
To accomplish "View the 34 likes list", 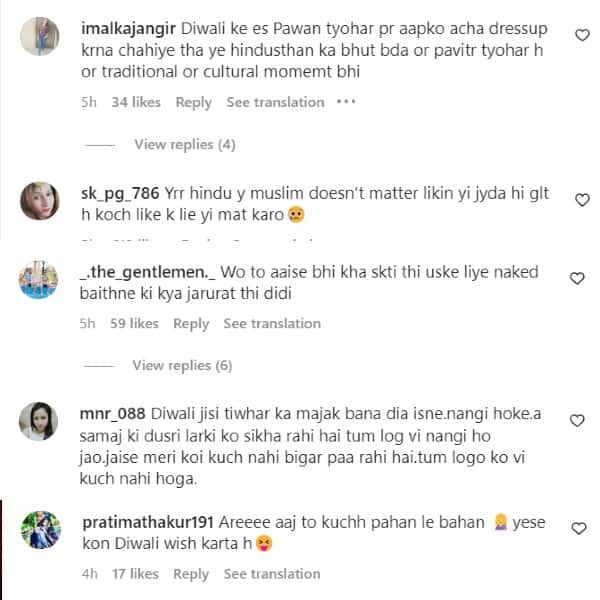I will pyautogui.click(x=136, y=102).
